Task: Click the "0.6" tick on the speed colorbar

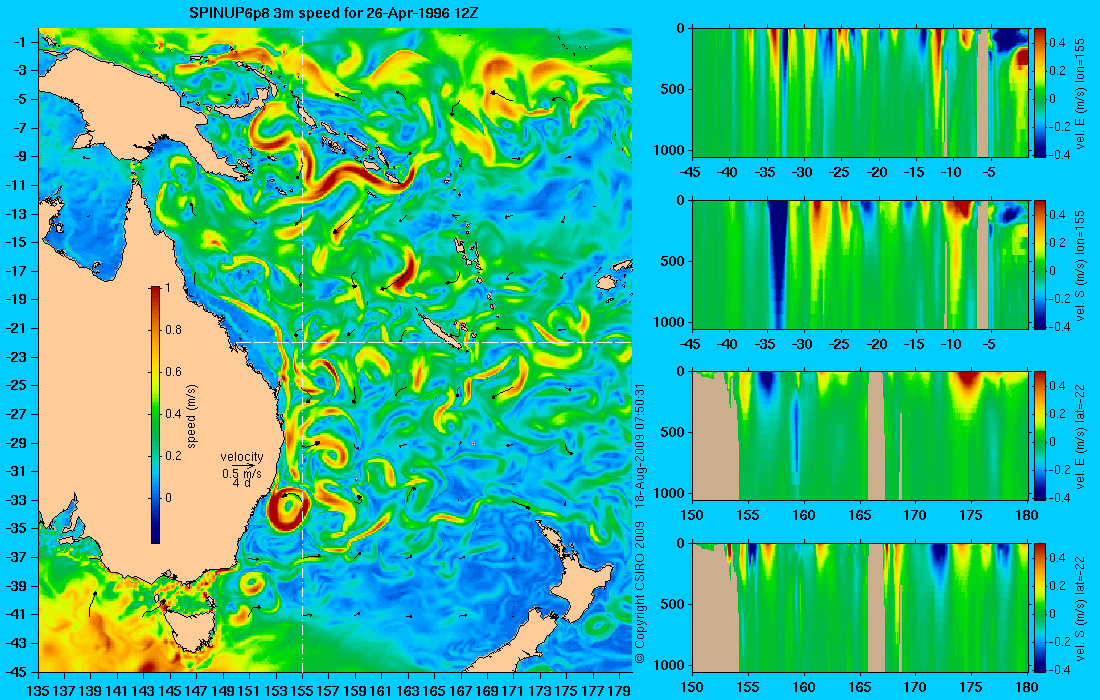Action: pyautogui.click(x=173, y=372)
